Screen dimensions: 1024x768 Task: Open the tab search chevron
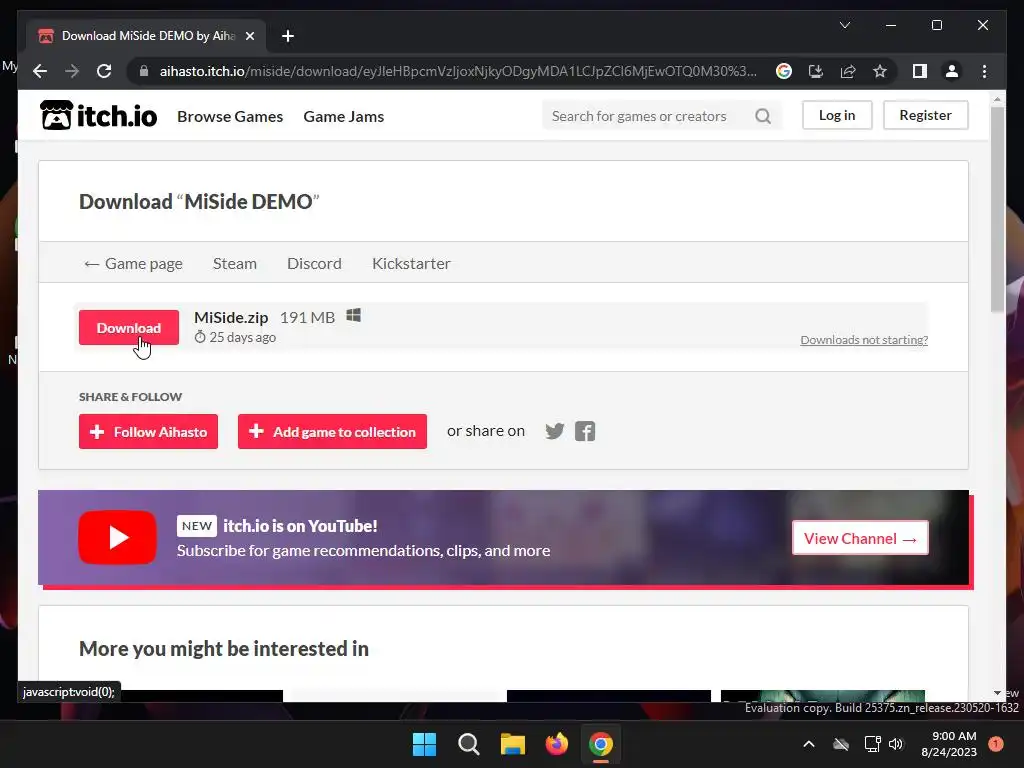(844, 25)
